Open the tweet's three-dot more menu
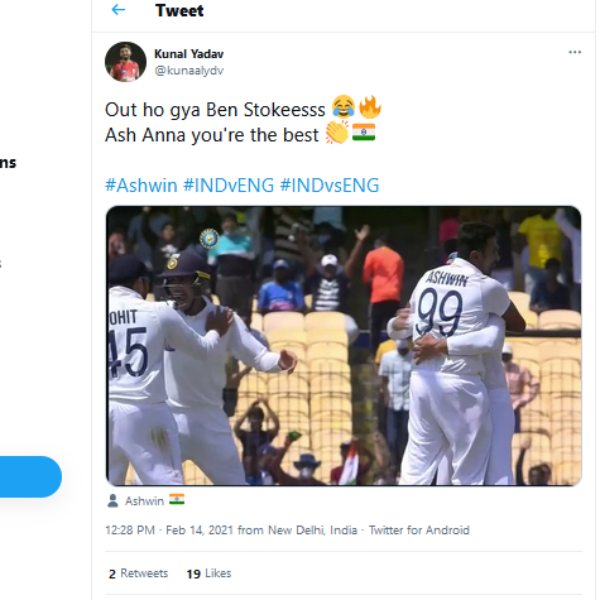The height and width of the screenshot is (600, 600). [574, 52]
